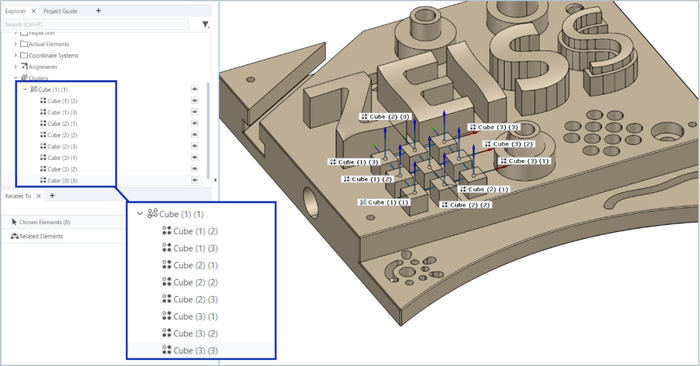Click the panel collapse arrow beside the scrollbar
This screenshot has width=700, height=366.
[215, 180]
